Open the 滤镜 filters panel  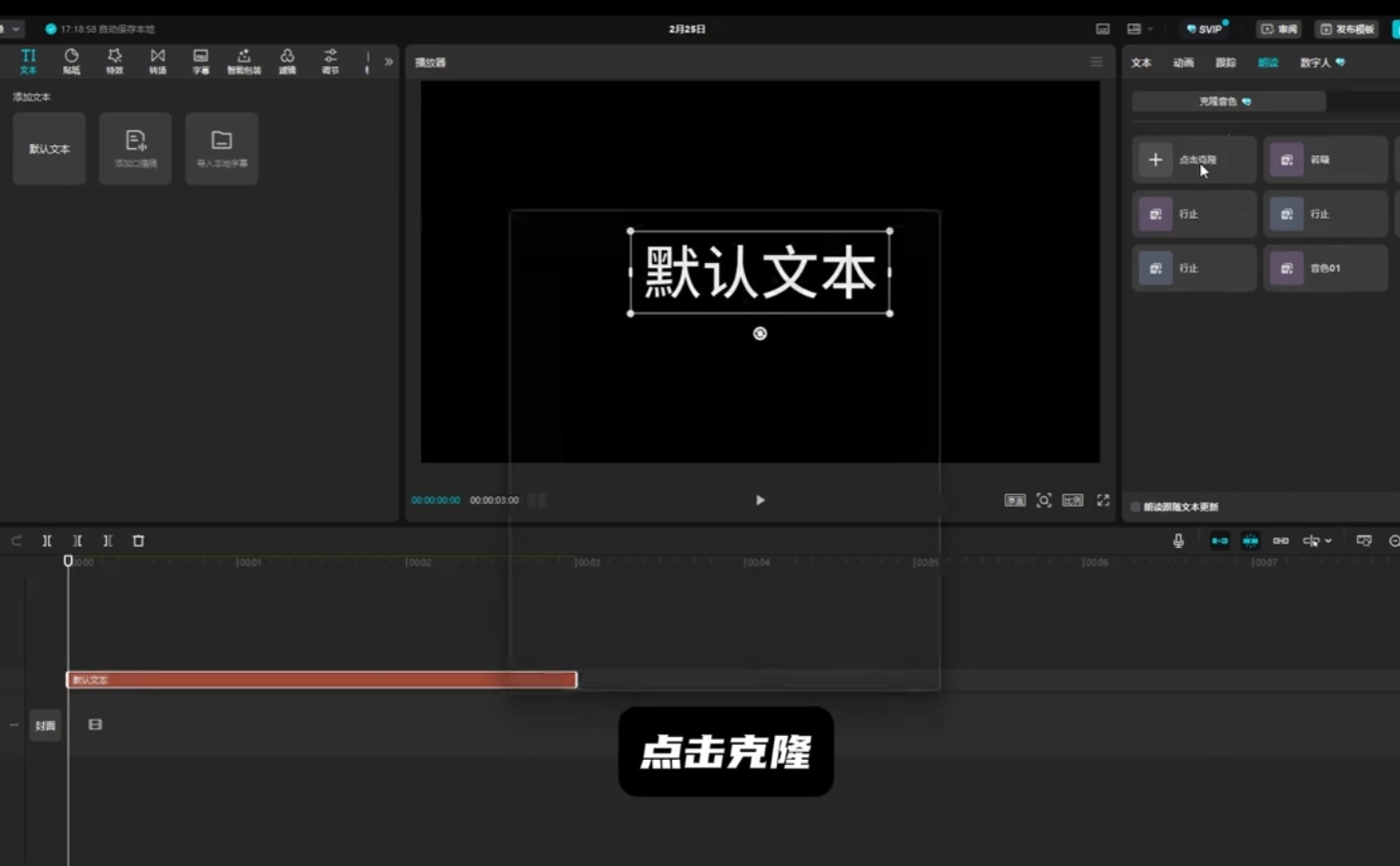(287, 61)
